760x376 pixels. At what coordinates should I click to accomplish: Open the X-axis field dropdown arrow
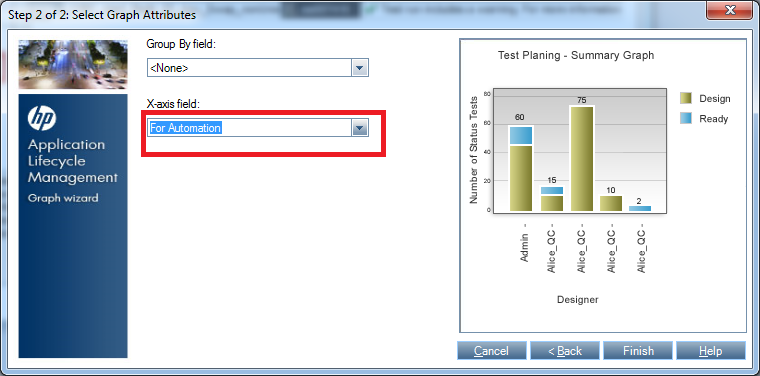point(359,128)
